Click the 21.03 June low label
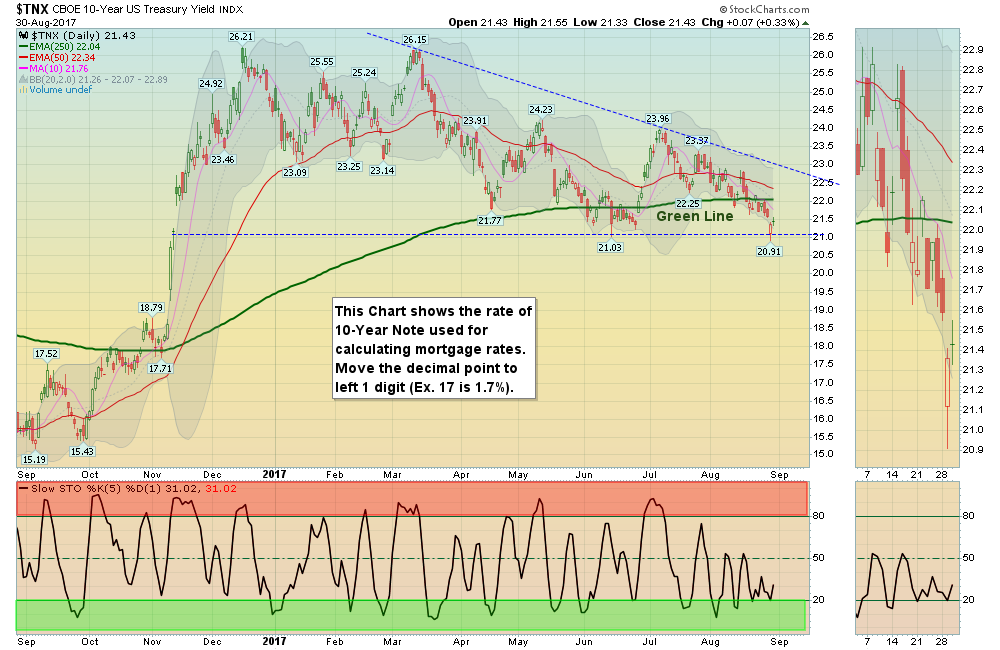Image resolution: width=1000 pixels, height=650 pixels. click(610, 247)
